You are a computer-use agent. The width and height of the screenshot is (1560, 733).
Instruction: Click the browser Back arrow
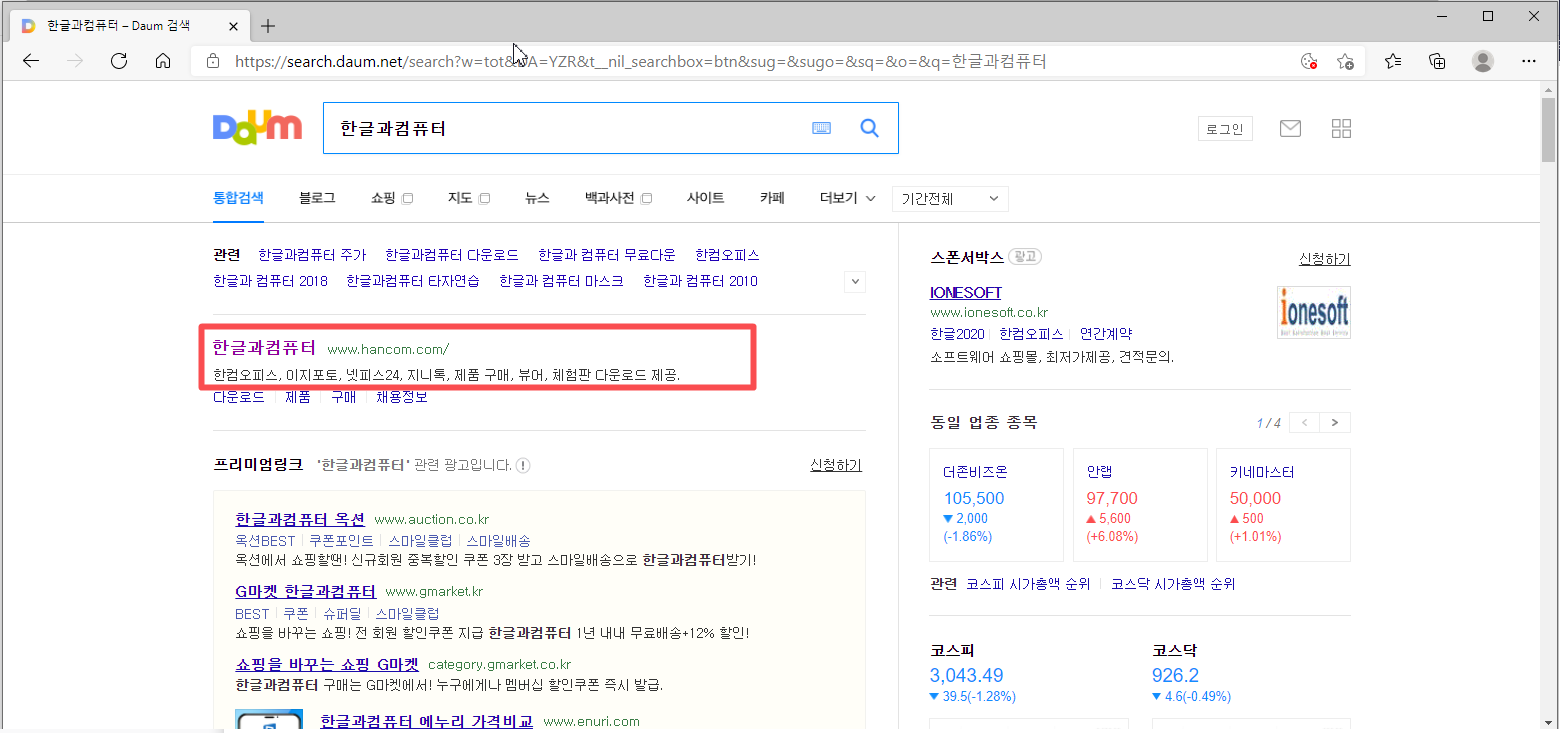(x=31, y=61)
